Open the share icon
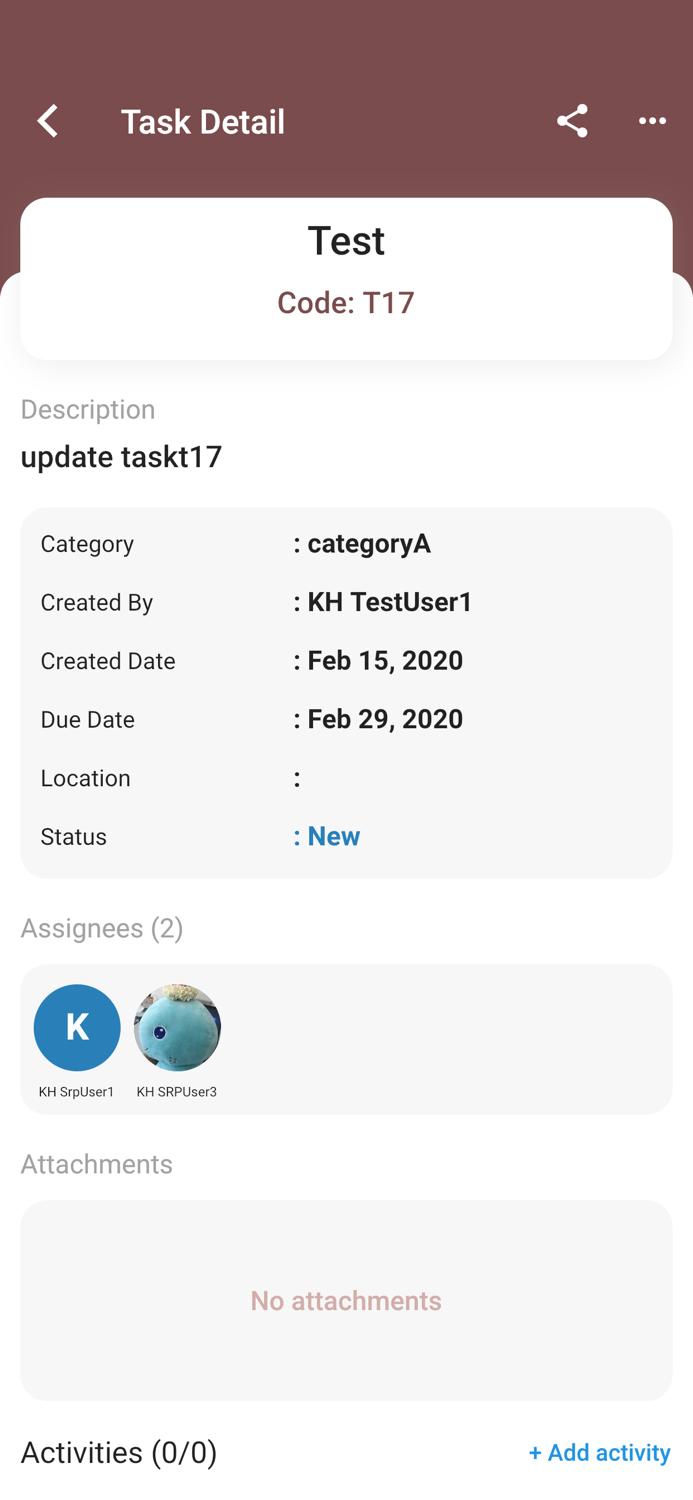 click(x=572, y=120)
